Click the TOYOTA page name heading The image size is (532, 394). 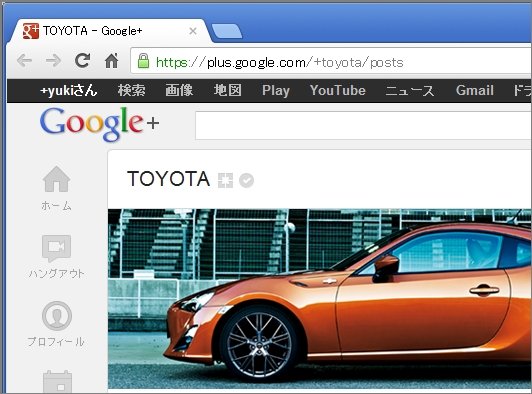point(169,179)
